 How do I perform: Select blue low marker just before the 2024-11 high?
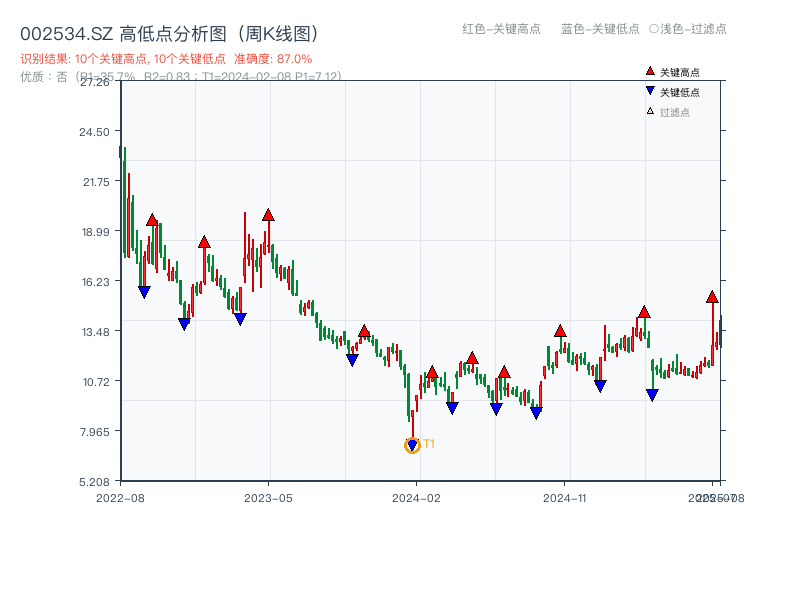pyautogui.click(x=536, y=413)
